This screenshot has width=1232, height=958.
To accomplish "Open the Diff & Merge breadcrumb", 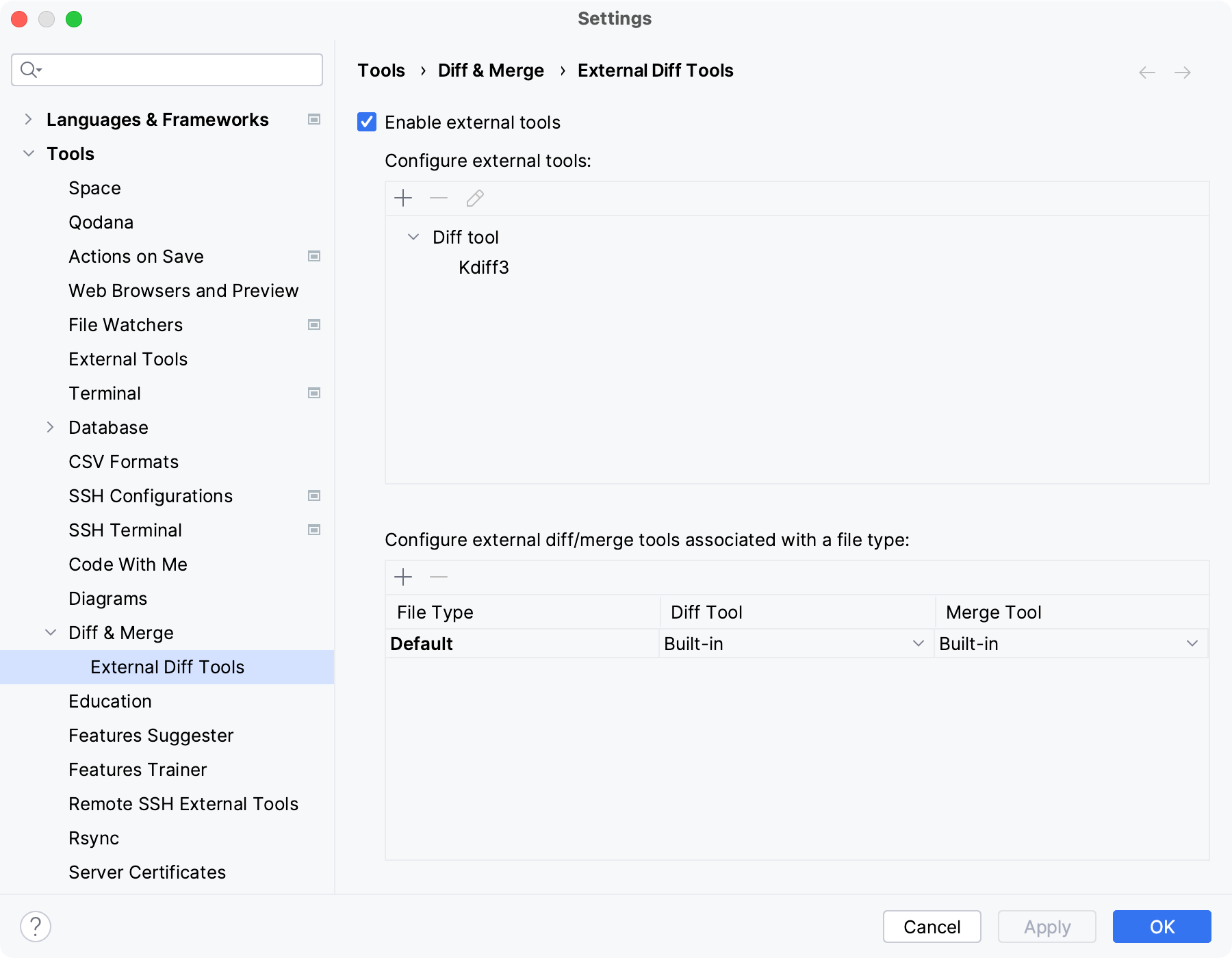I will point(491,70).
